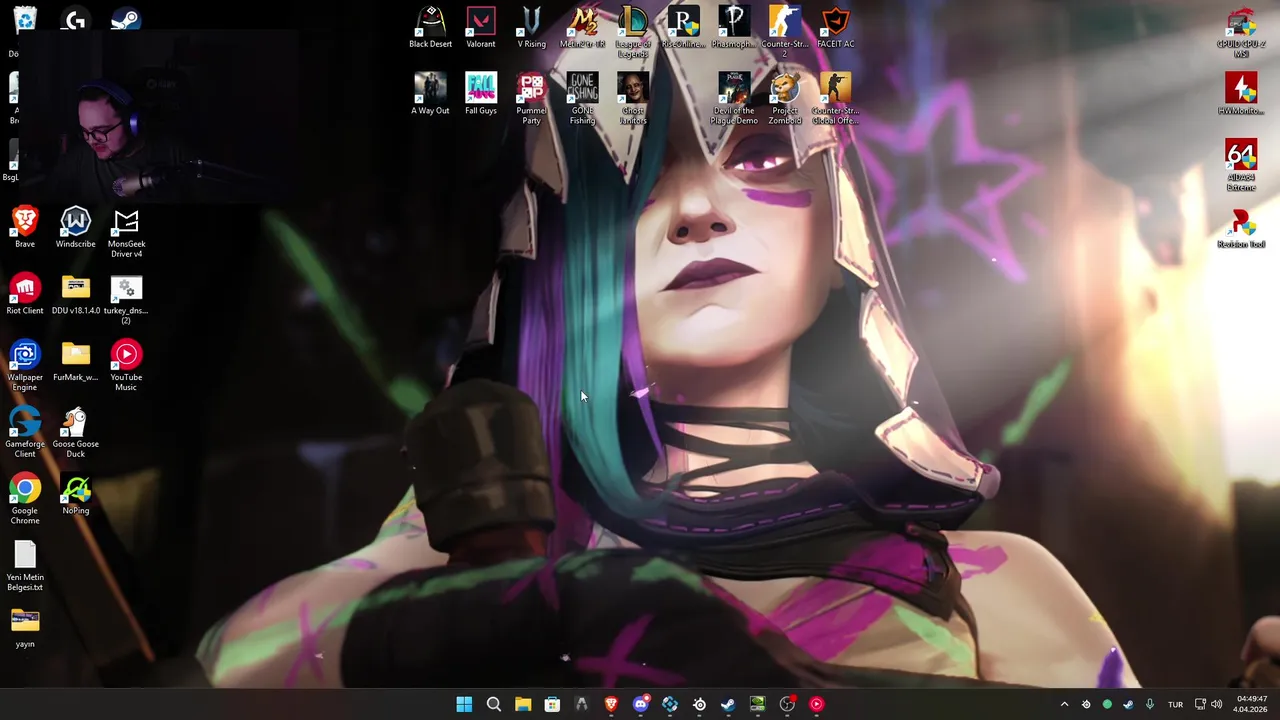Viewport: 1280px width, 720px height.
Task: Select the yayın folder icon
Action: (x=25, y=628)
